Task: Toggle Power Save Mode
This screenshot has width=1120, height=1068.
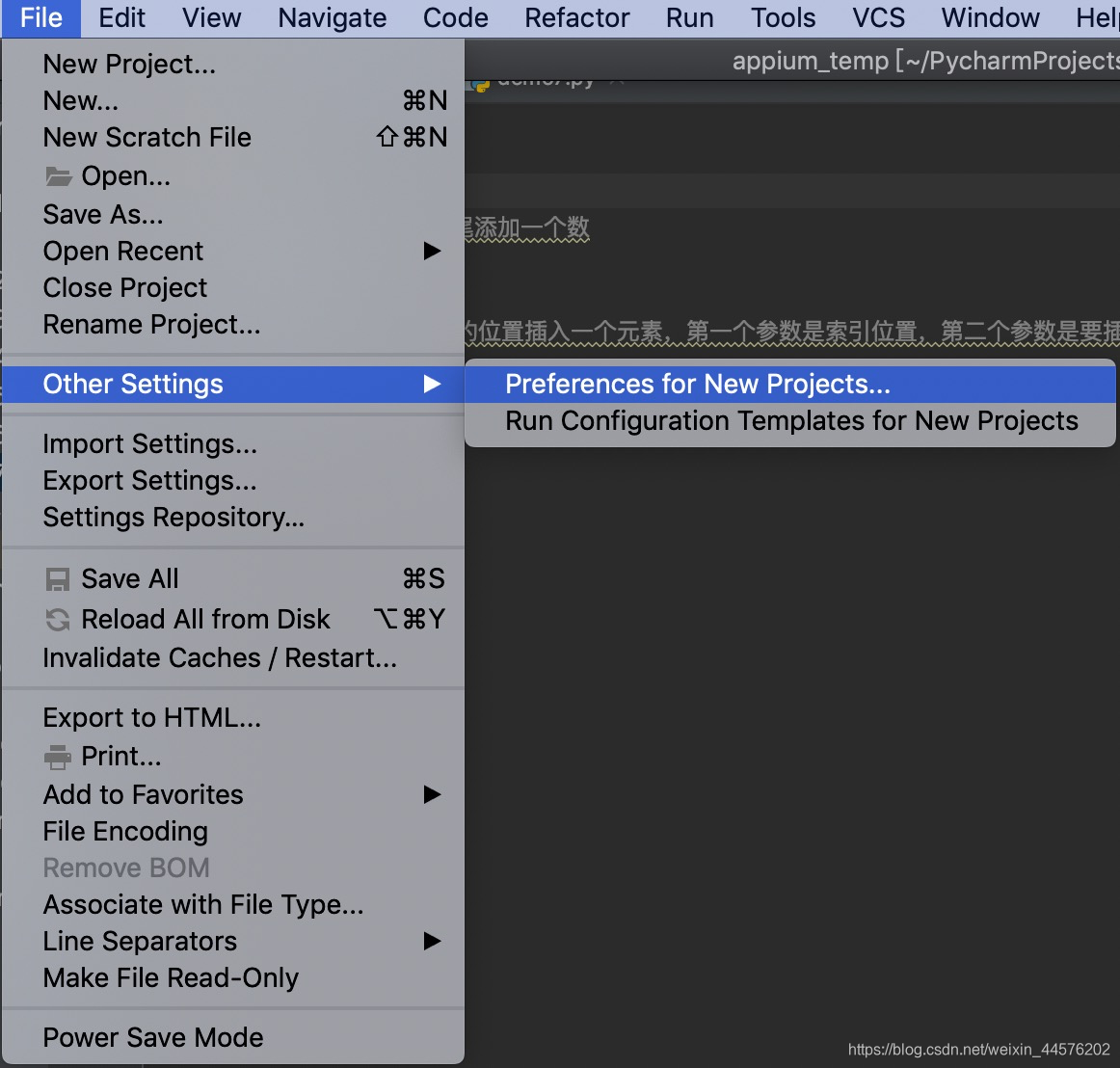Action: [233, 1037]
